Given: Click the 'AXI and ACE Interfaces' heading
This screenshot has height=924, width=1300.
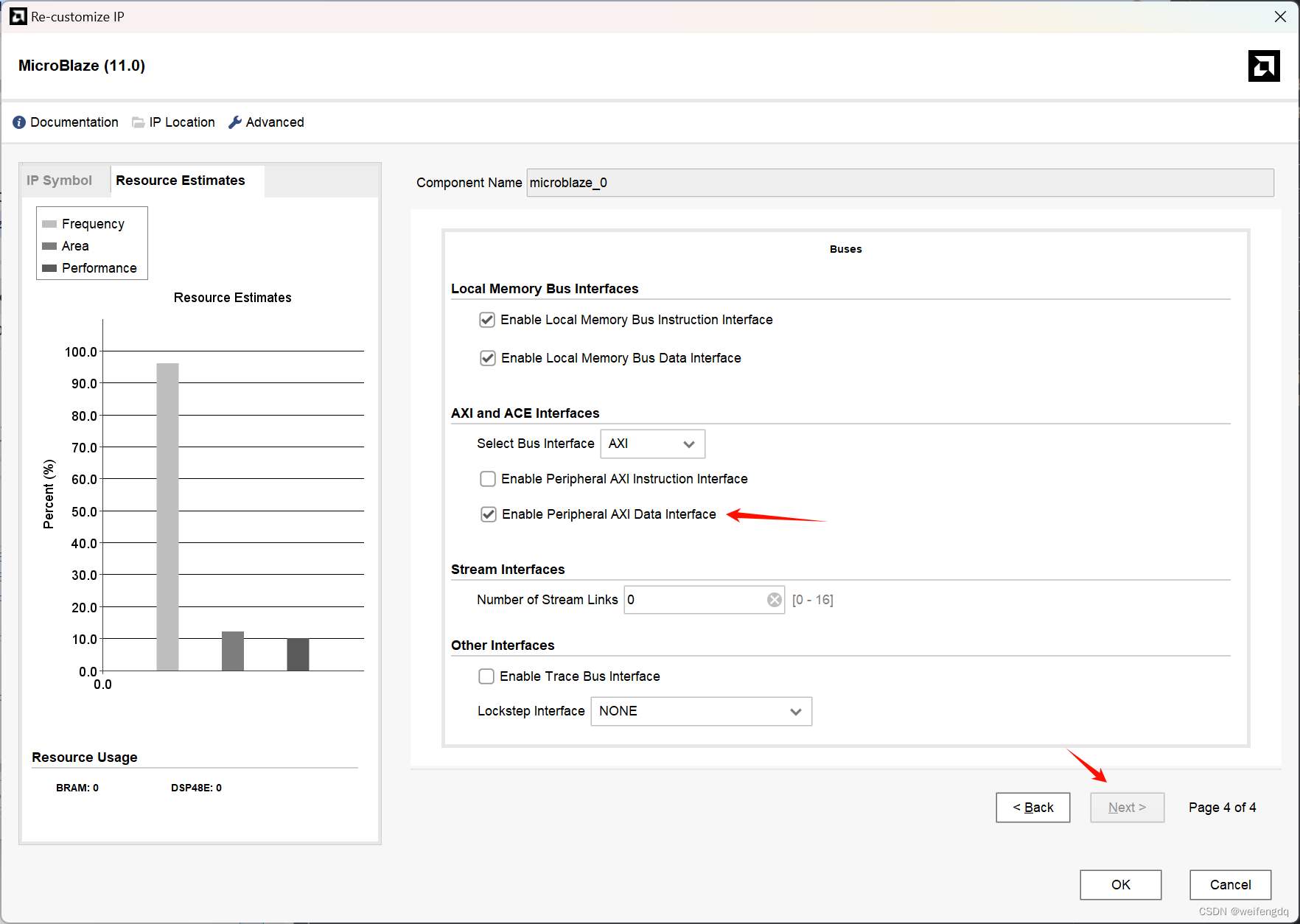Looking at the screenshot, I should pyautogui.click(x=525, y=413).
